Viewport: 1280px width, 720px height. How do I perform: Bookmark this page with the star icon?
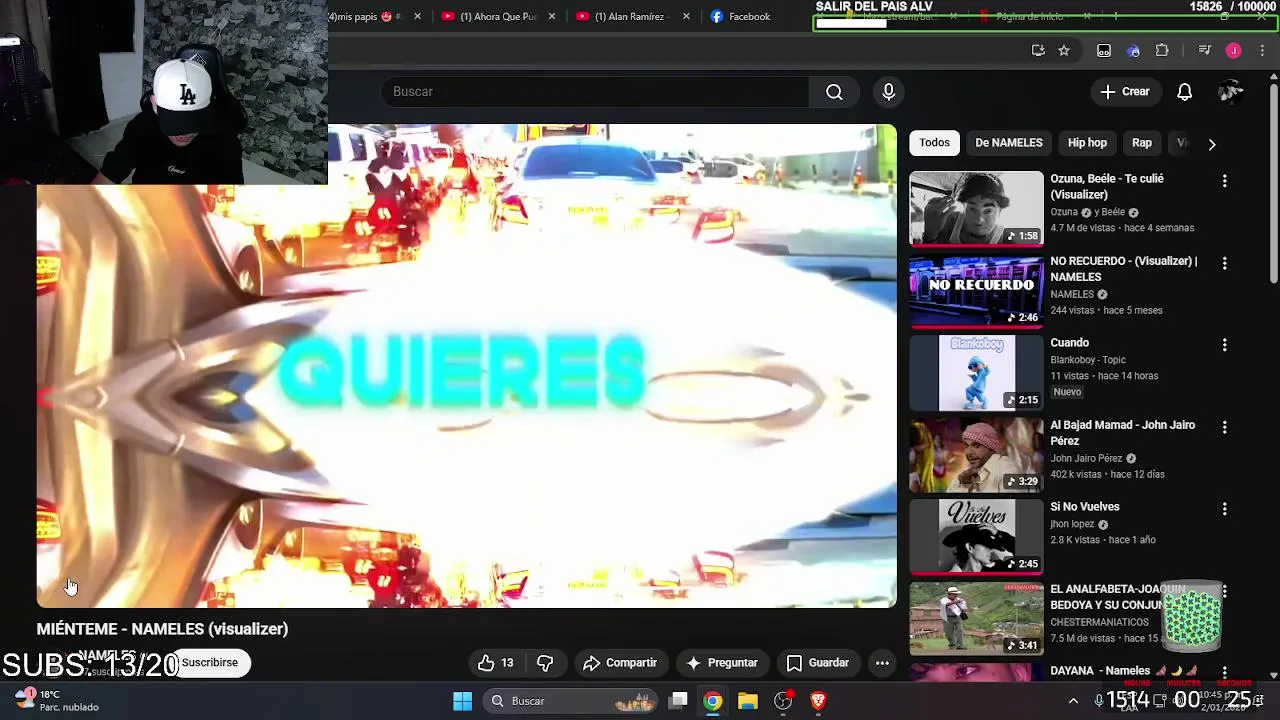1064,51
